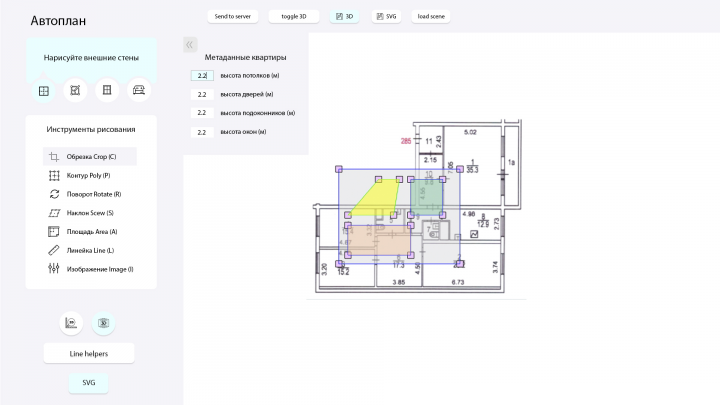Select the orange rectangle area on the plan
This screenshot has height=405, width=720.
pyautogui.click(x=379, y=240)
